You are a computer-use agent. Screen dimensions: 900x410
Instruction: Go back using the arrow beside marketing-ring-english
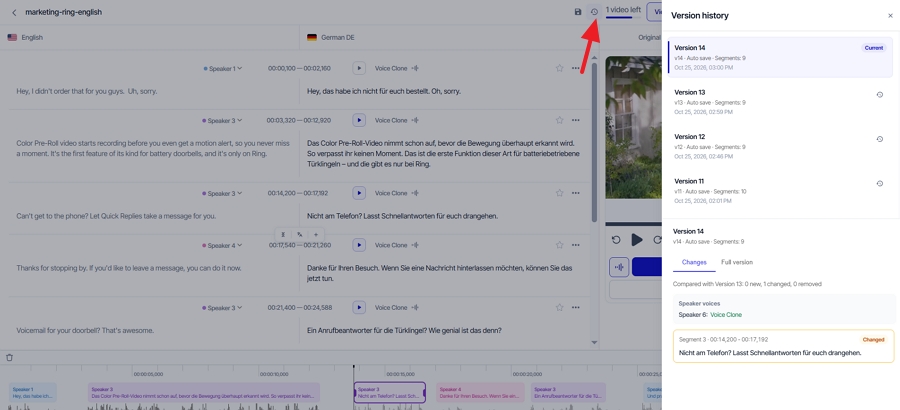click(x=14, y=12)
